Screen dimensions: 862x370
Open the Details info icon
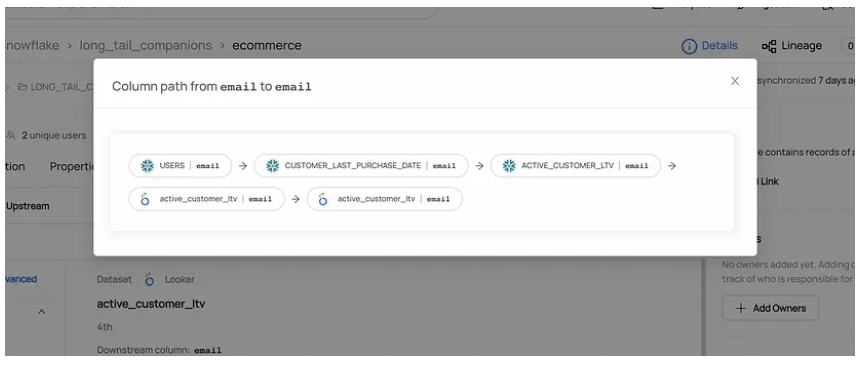(689, 46)
